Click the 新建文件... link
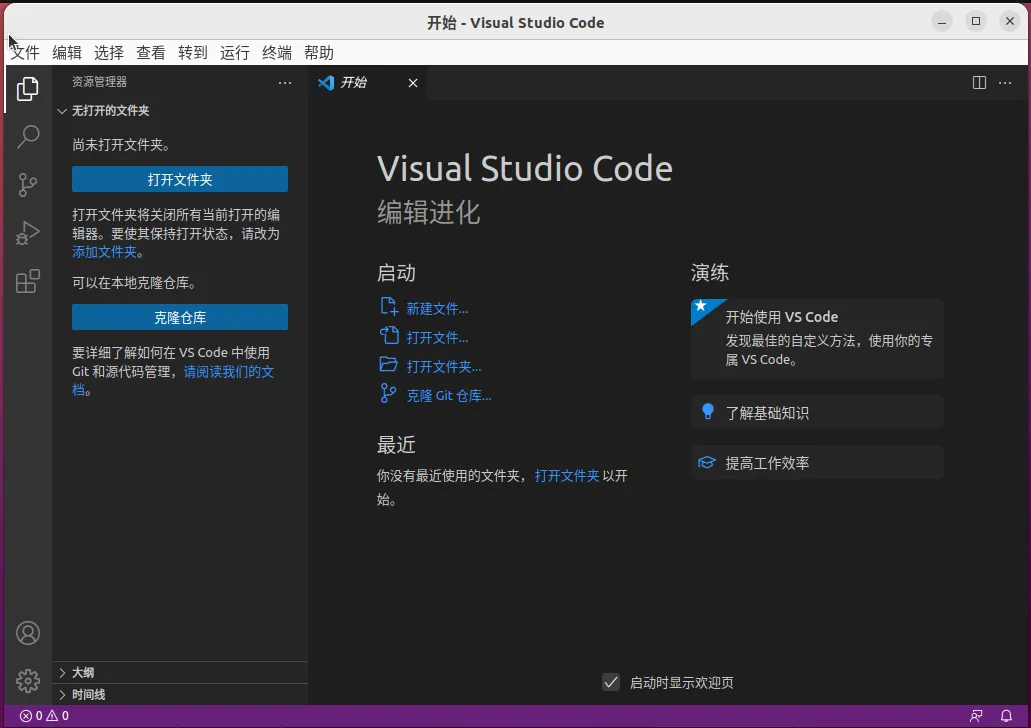Viewport: 1031px width, 728px height. click(437, 308)
